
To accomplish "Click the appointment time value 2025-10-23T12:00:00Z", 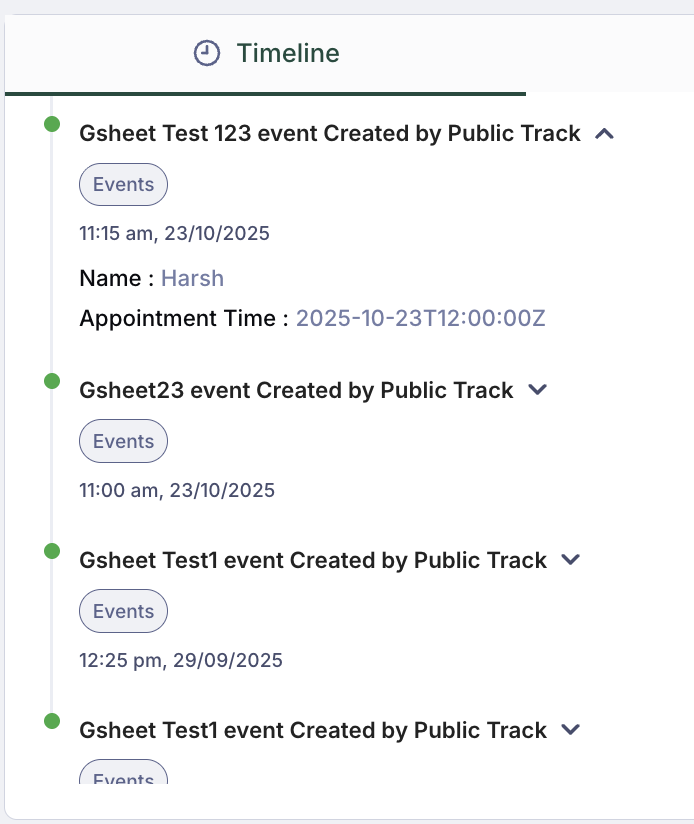I will pos(421,318).
